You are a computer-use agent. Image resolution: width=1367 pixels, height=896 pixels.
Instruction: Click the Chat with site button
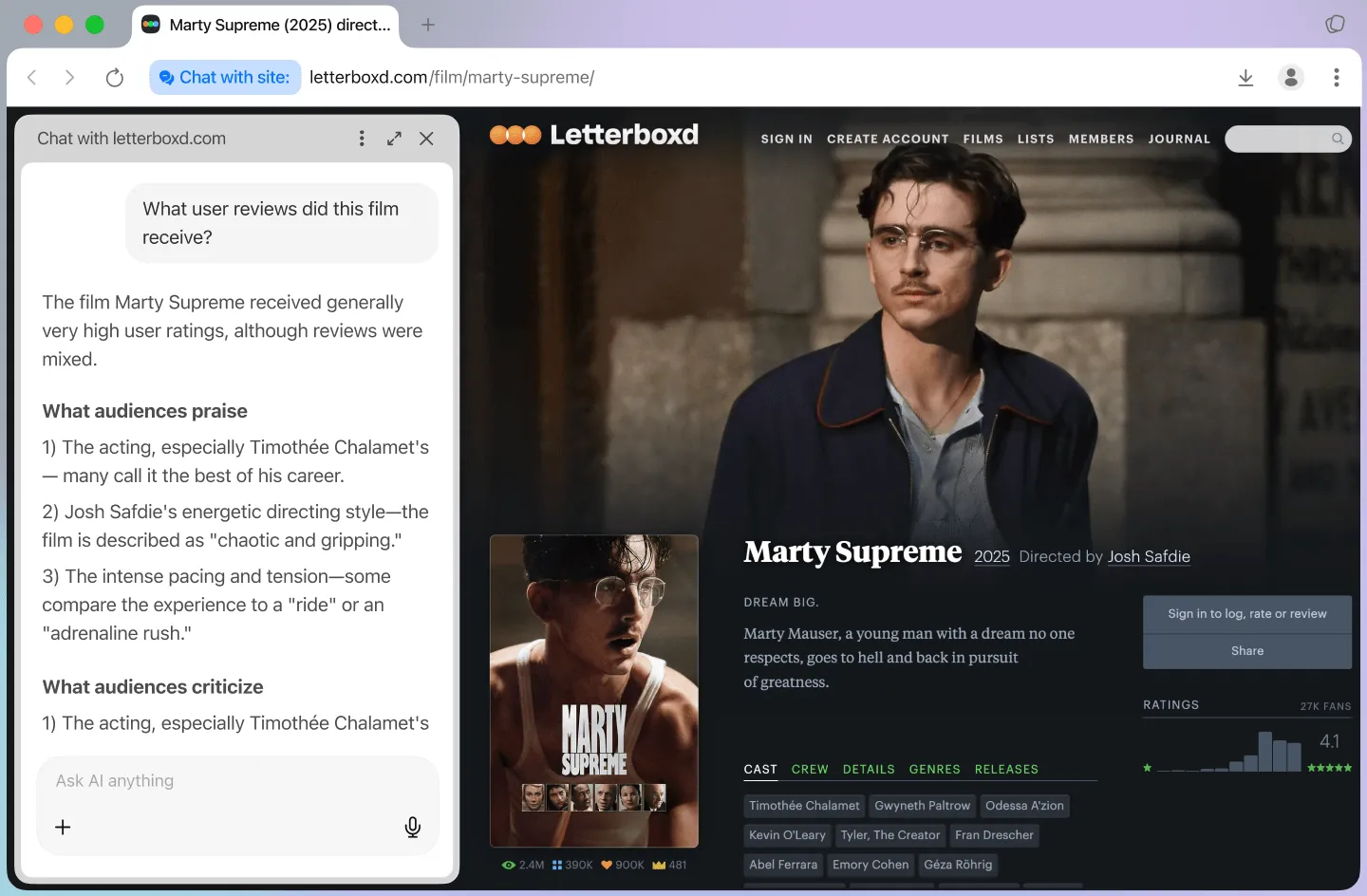pos(225,78)
